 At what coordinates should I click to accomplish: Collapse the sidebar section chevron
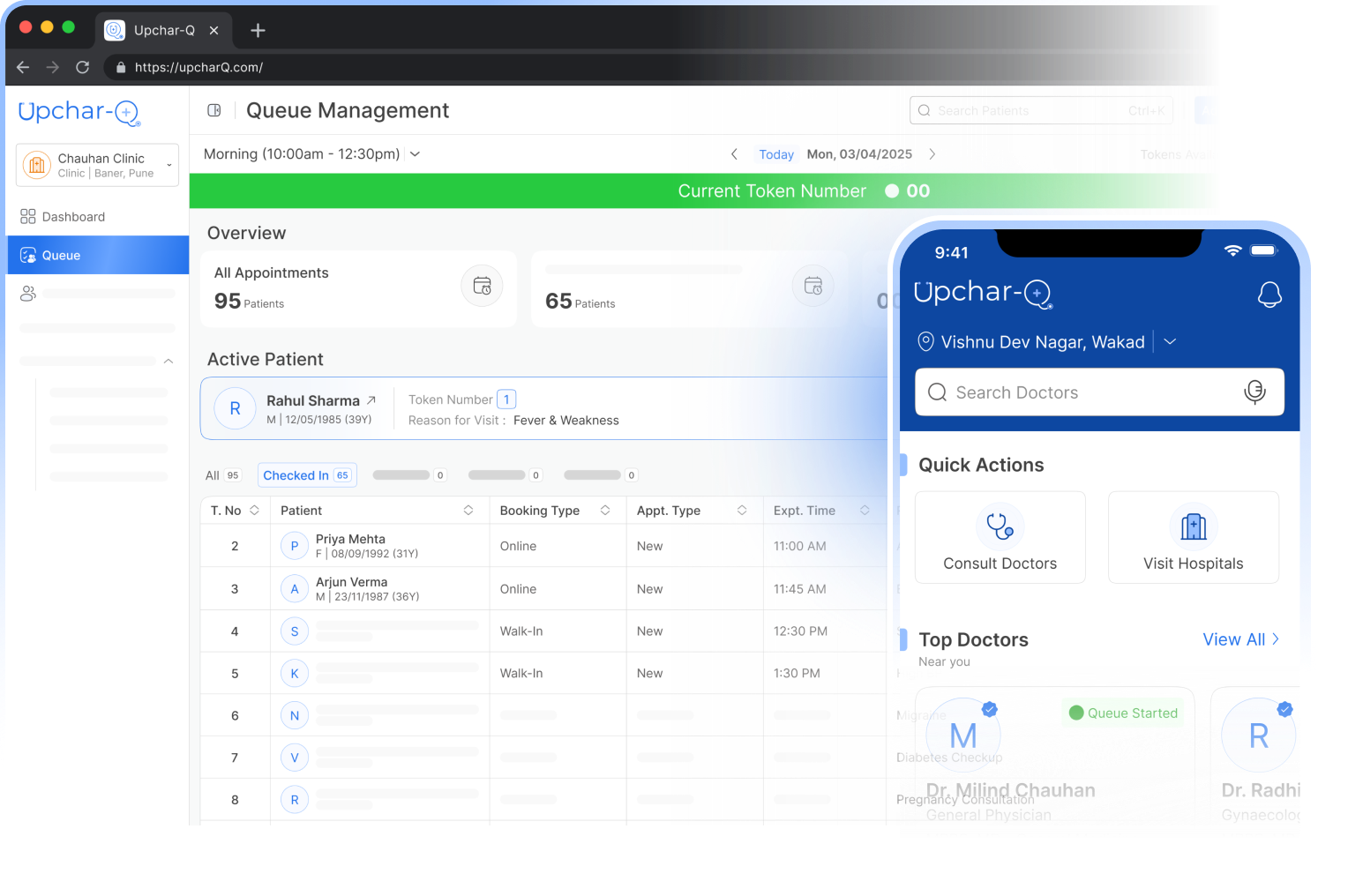click(168, 362)
